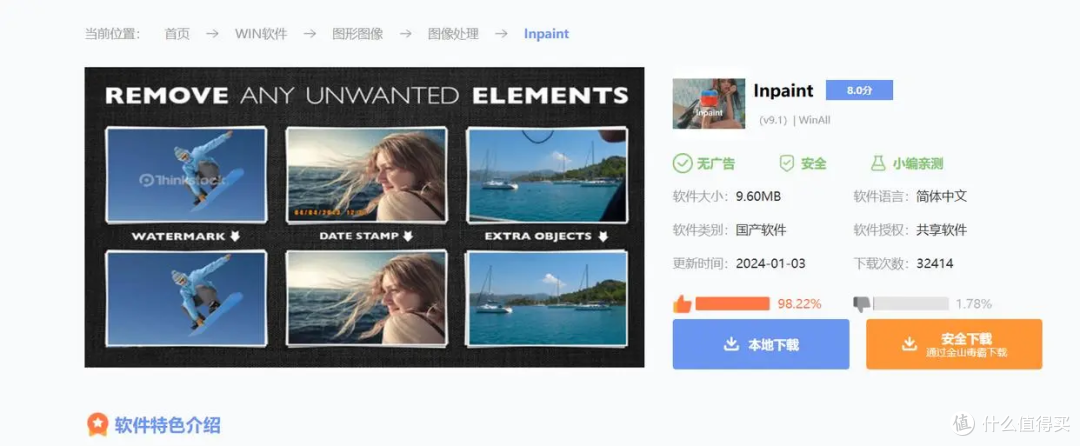1080x446 pixels.
Task: Click the orange 安全下载 button
Action: 954,344
